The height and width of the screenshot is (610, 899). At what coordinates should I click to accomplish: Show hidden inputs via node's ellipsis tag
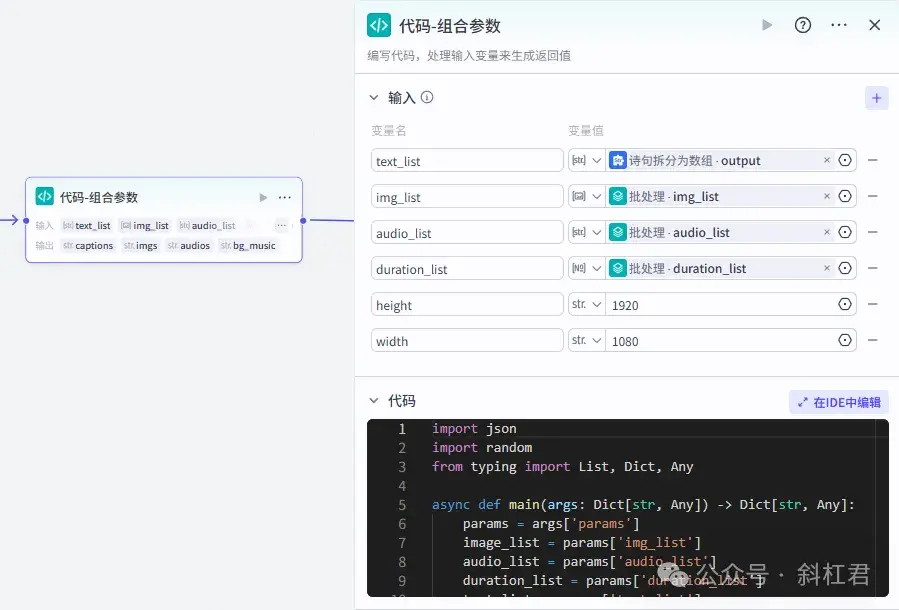tap(281, 225)
